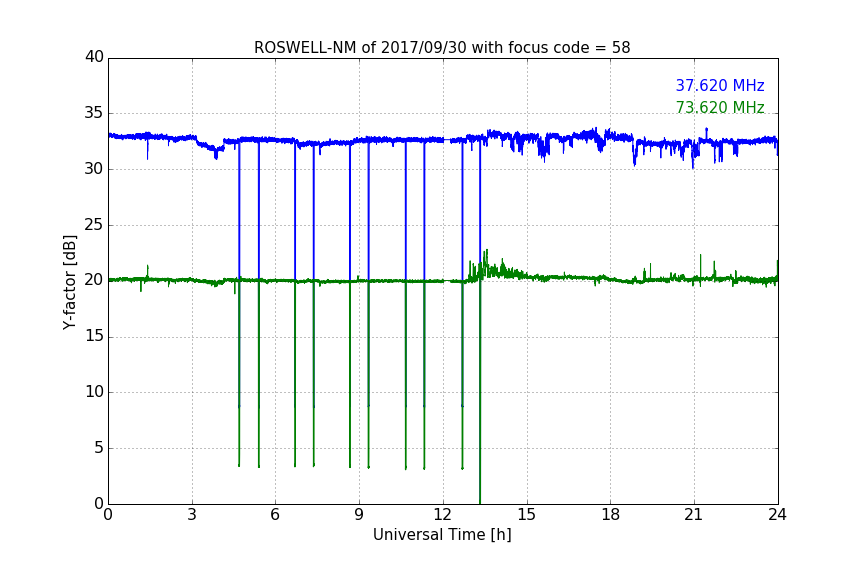Click the x-axis tick label '9'
The image size is (864, 576).
(359, 515)
